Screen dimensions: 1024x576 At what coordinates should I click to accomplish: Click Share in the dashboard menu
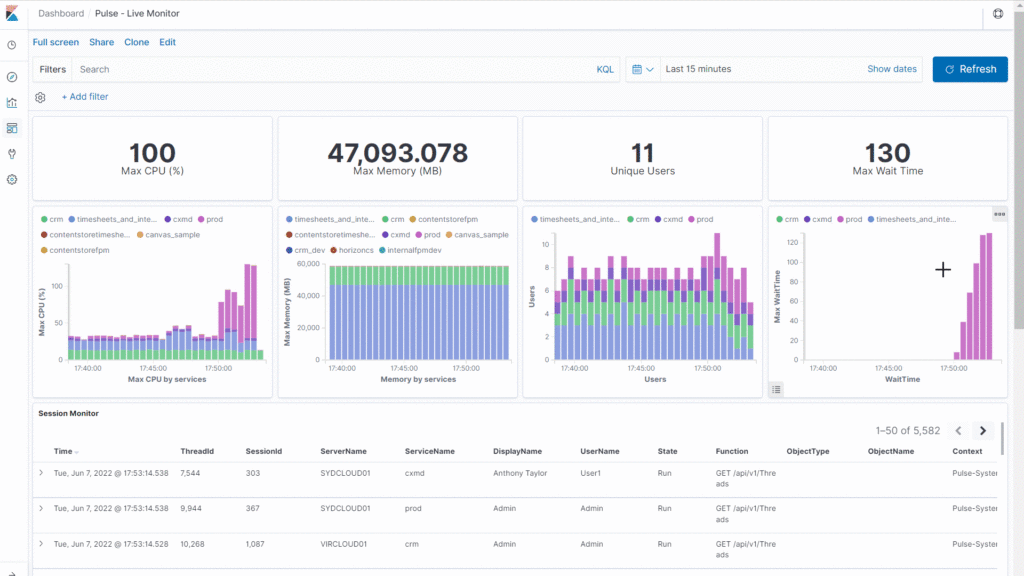(x=101, y=42)
